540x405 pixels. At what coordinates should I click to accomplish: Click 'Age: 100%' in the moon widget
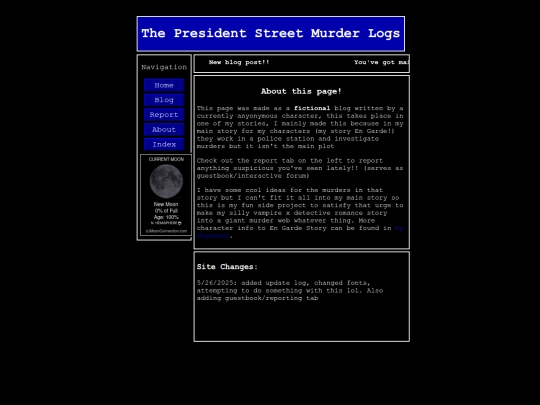(x=166, y=217)
